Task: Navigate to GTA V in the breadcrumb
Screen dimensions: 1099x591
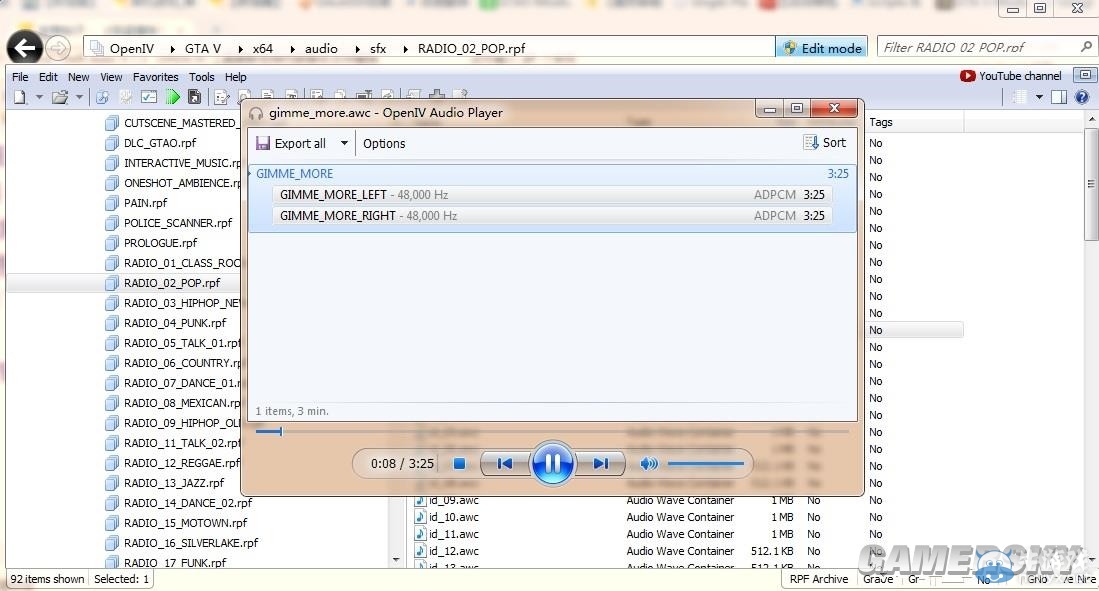Action: point(203,48)
